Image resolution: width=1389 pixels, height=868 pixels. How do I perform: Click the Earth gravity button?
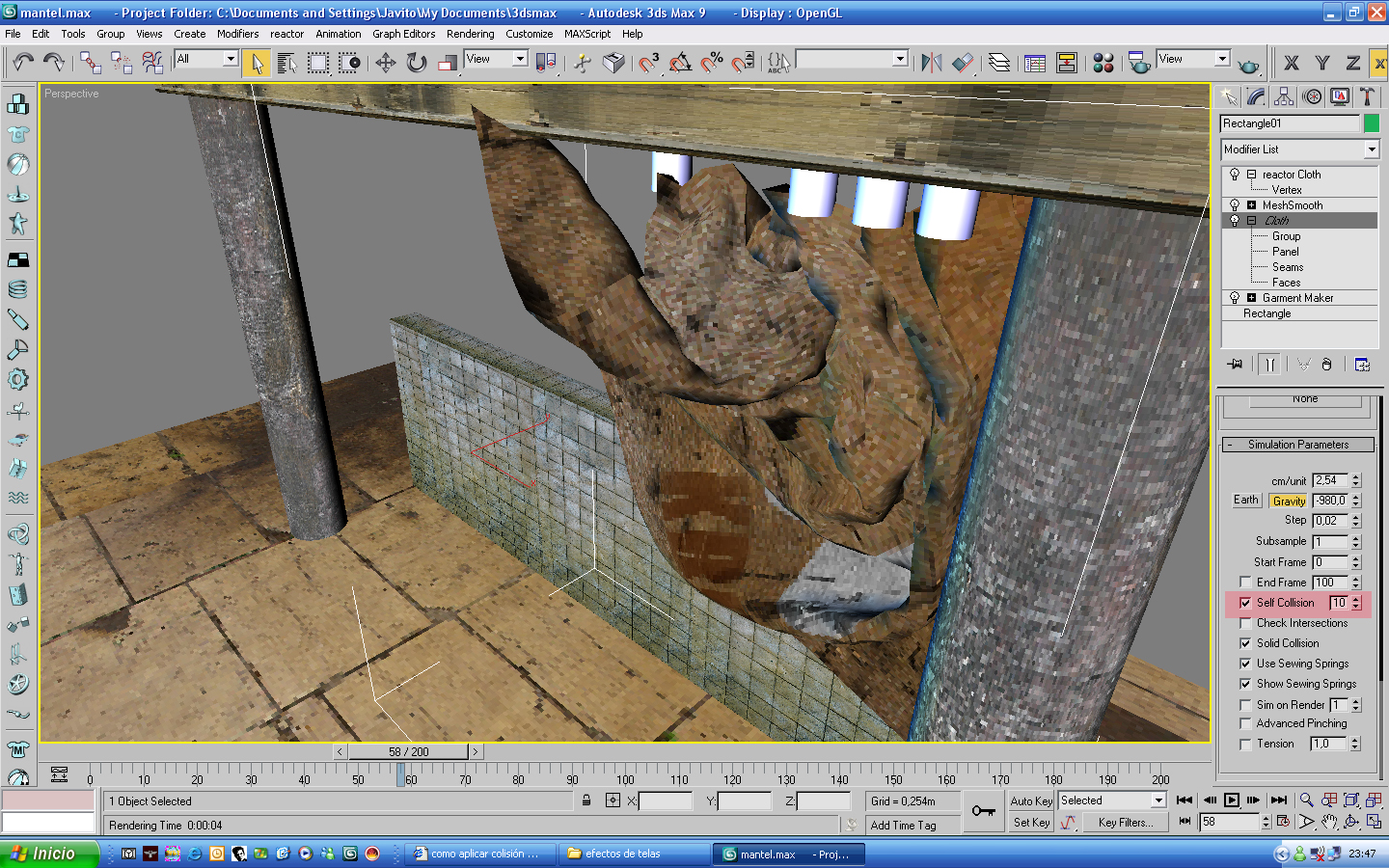1246,500
